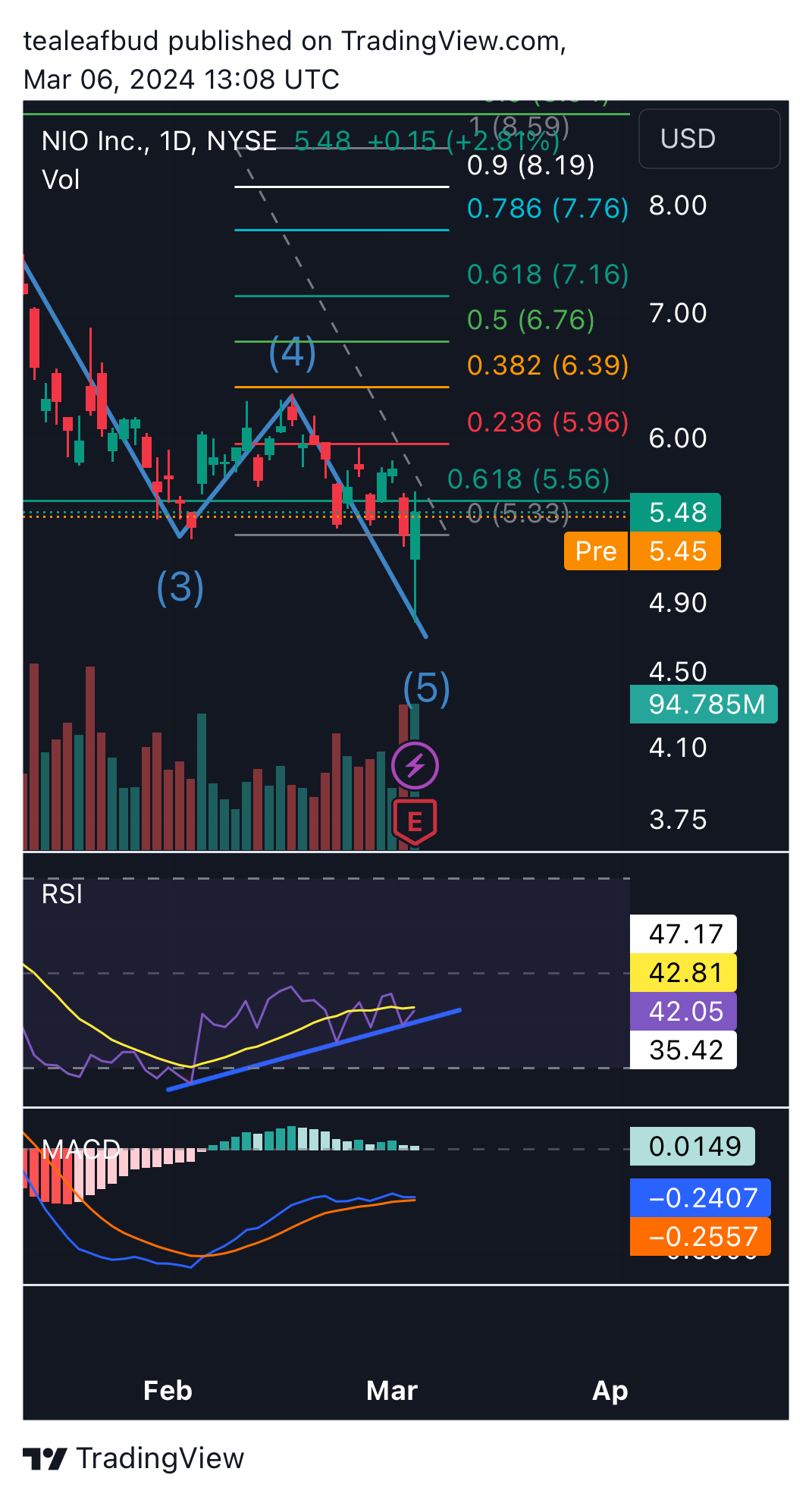Image resolution: width=812 pixels, height=1500 pixels.
Task: Click the orange signal value −0.2557
Action: (x=701, y=1237)
